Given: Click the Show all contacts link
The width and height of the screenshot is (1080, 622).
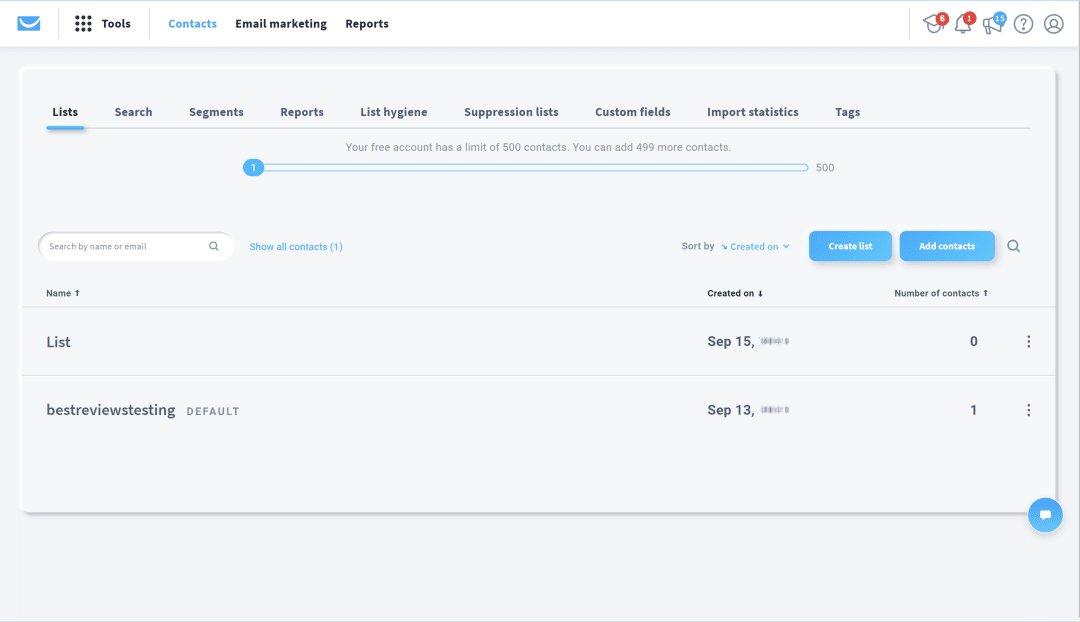Looking at the screenshot, I should click(x=296, y=246).
